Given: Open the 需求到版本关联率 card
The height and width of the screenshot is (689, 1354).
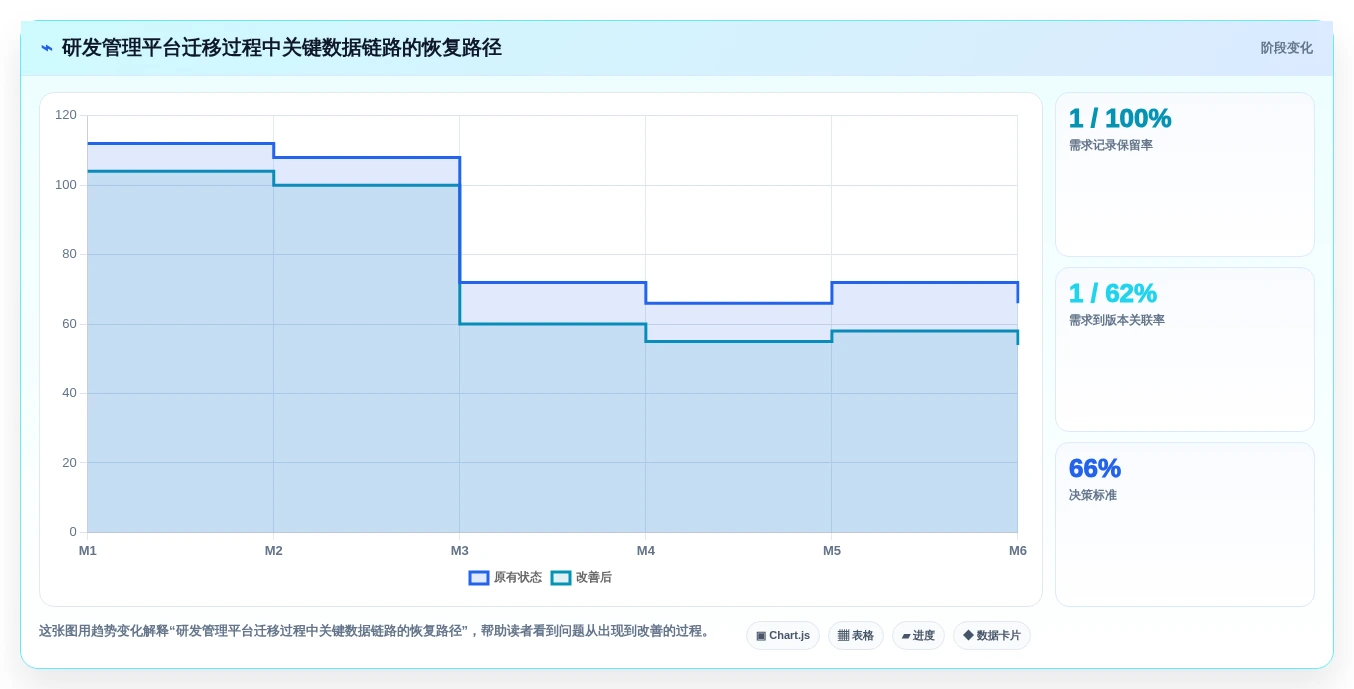Looking at the screenshot, I should (x=1185, y=350).
